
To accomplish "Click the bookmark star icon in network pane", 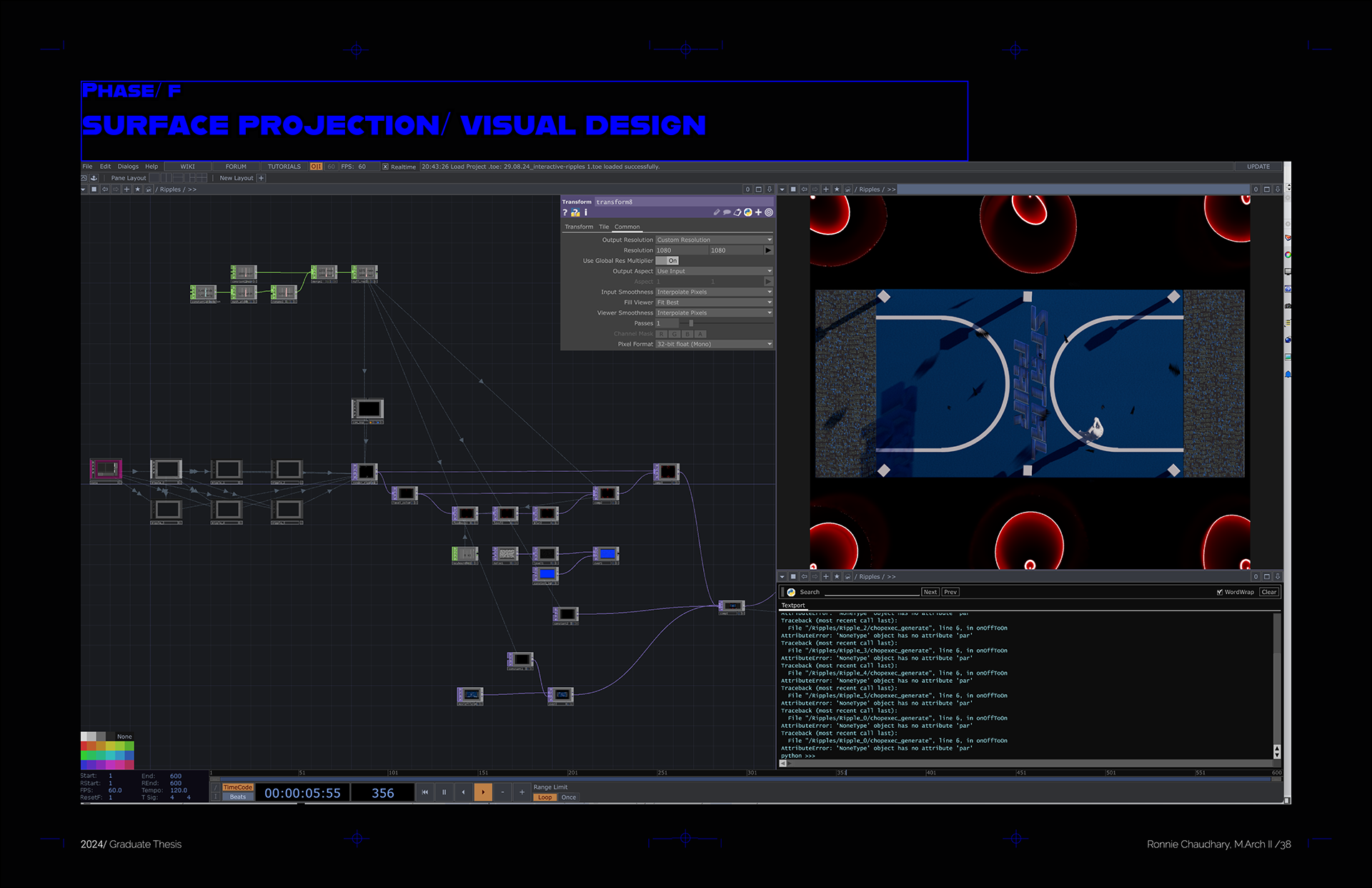I will point(138,189).
